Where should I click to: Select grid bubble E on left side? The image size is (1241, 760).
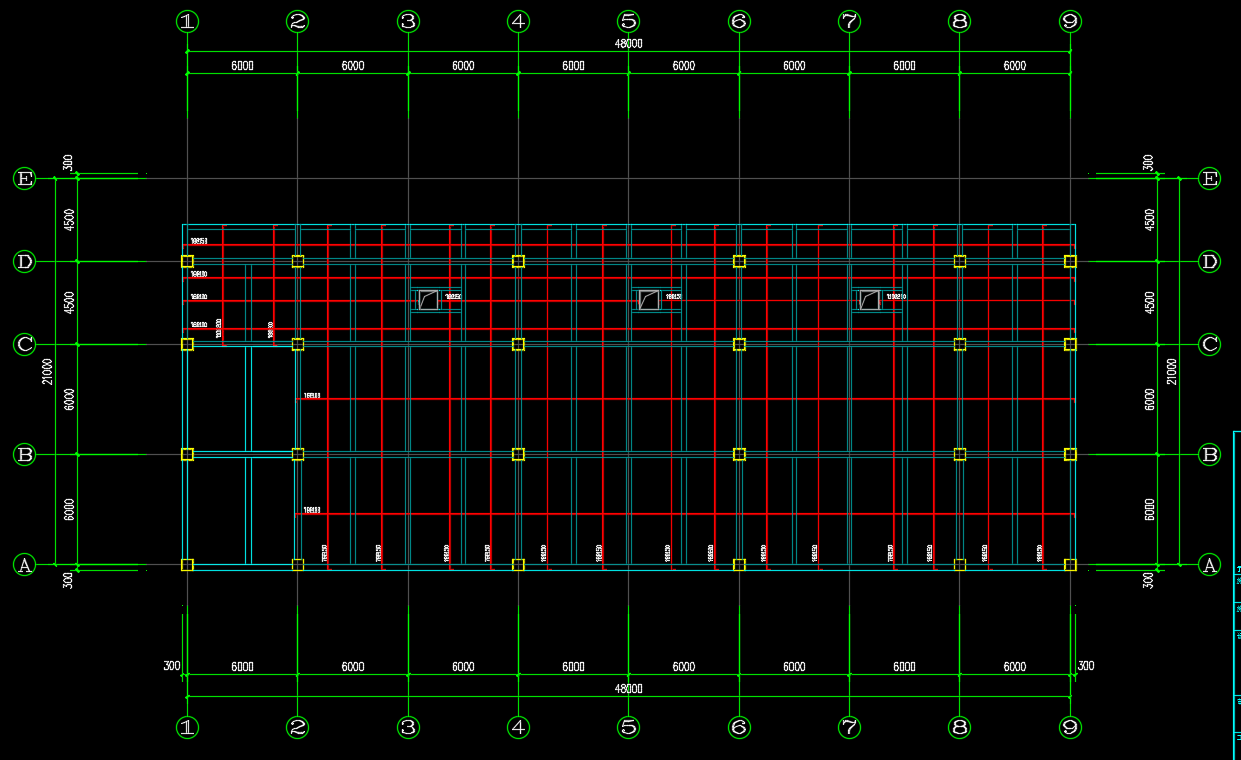[24, 179]
